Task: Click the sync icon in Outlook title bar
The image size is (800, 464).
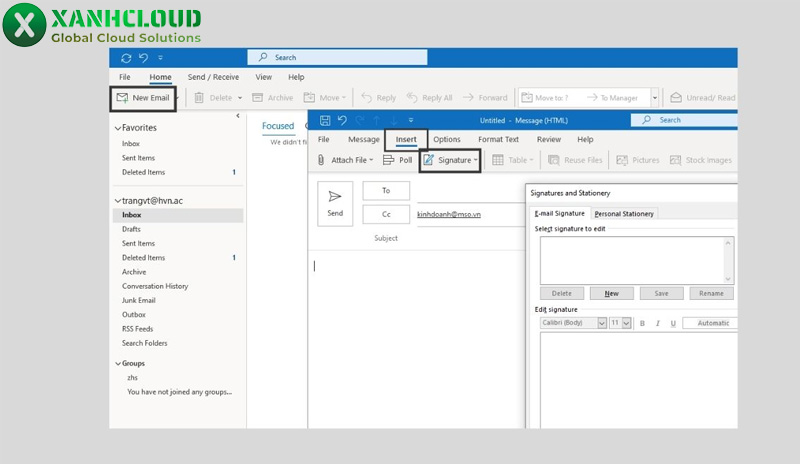Action: tap(126, 58)
